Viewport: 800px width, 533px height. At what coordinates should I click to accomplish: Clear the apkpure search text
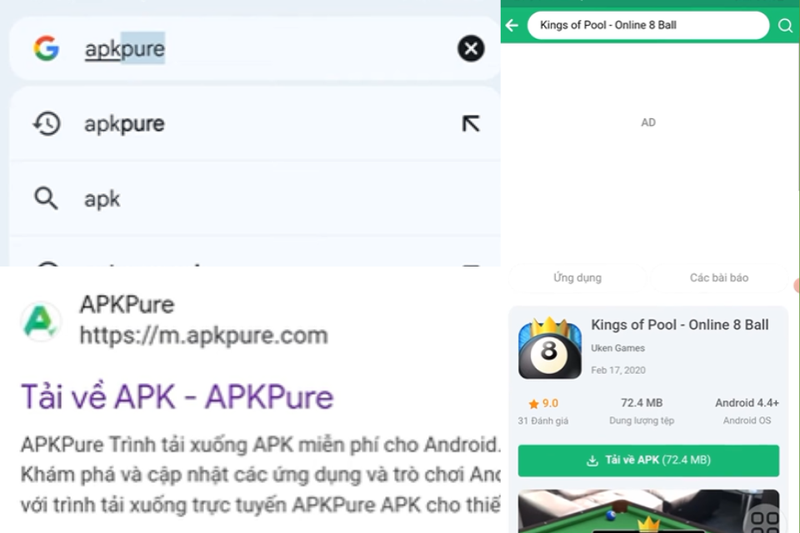470,48
